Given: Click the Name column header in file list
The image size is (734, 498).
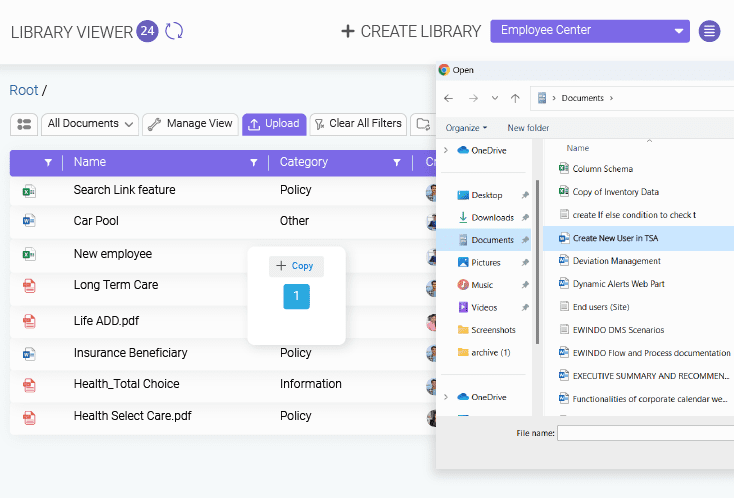Looking at the screenshot, I should tap(578, 148).
